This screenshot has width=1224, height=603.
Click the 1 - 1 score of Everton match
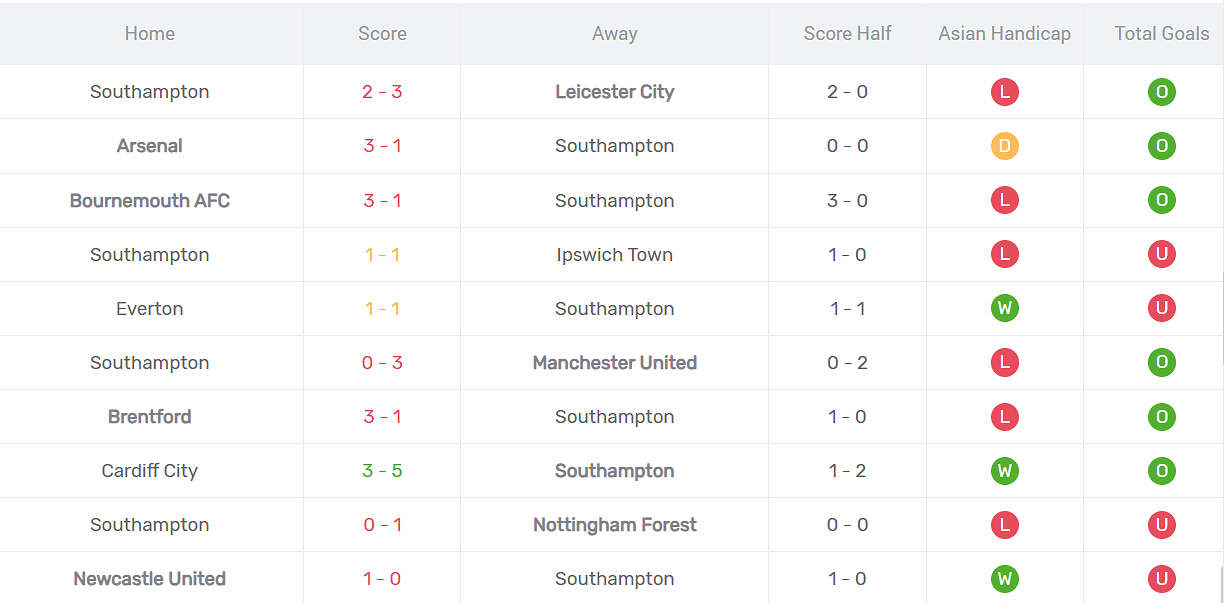pos(382,308)
